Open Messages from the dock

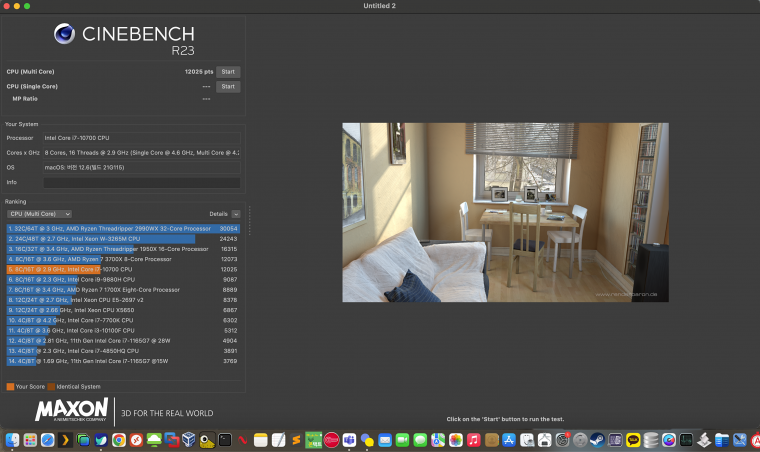(x=420, y=440)
